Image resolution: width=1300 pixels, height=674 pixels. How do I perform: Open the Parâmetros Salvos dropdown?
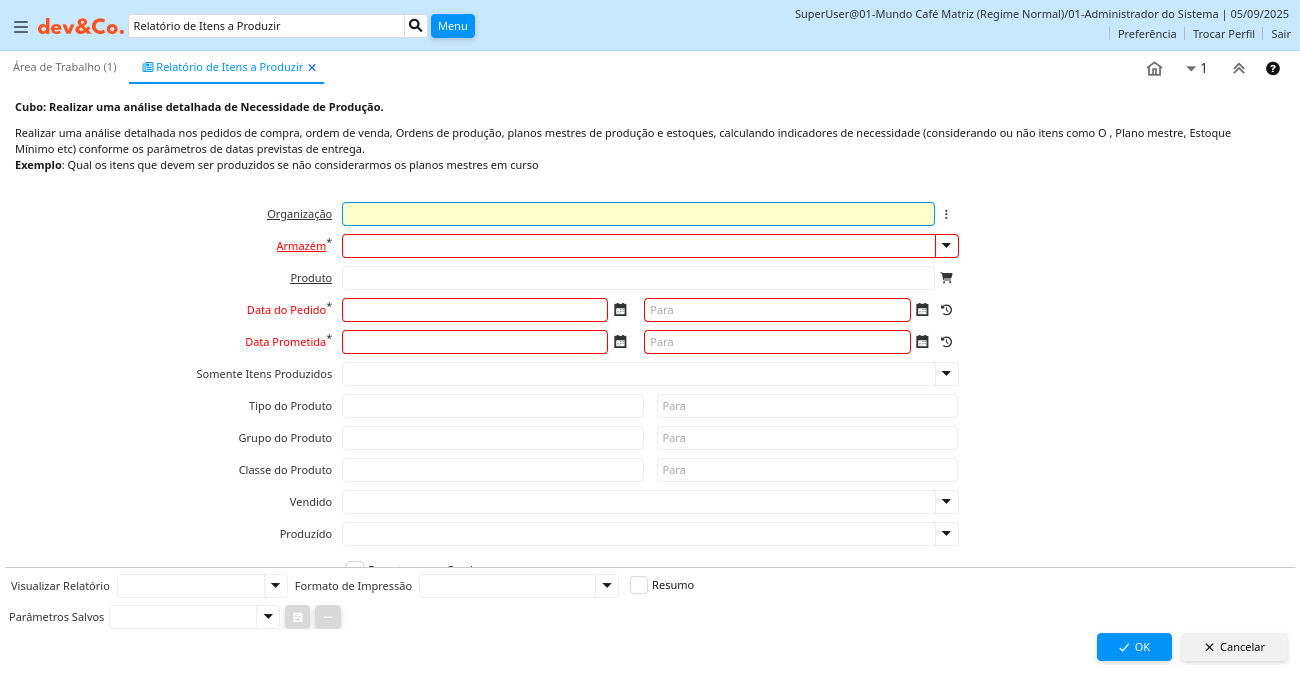(x=267, y=617)
